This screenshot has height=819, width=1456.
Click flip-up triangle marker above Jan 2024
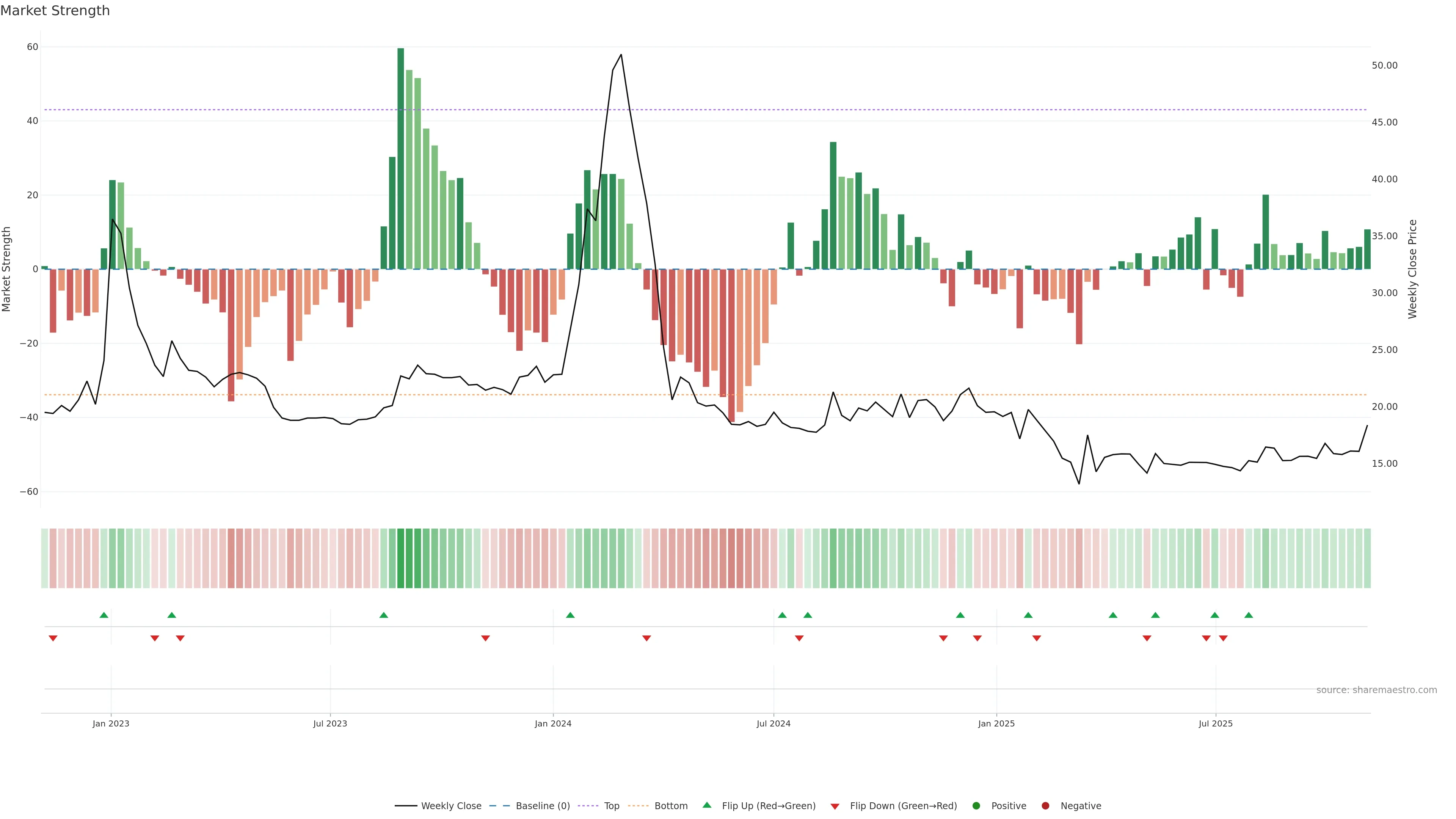coord(570,615)
